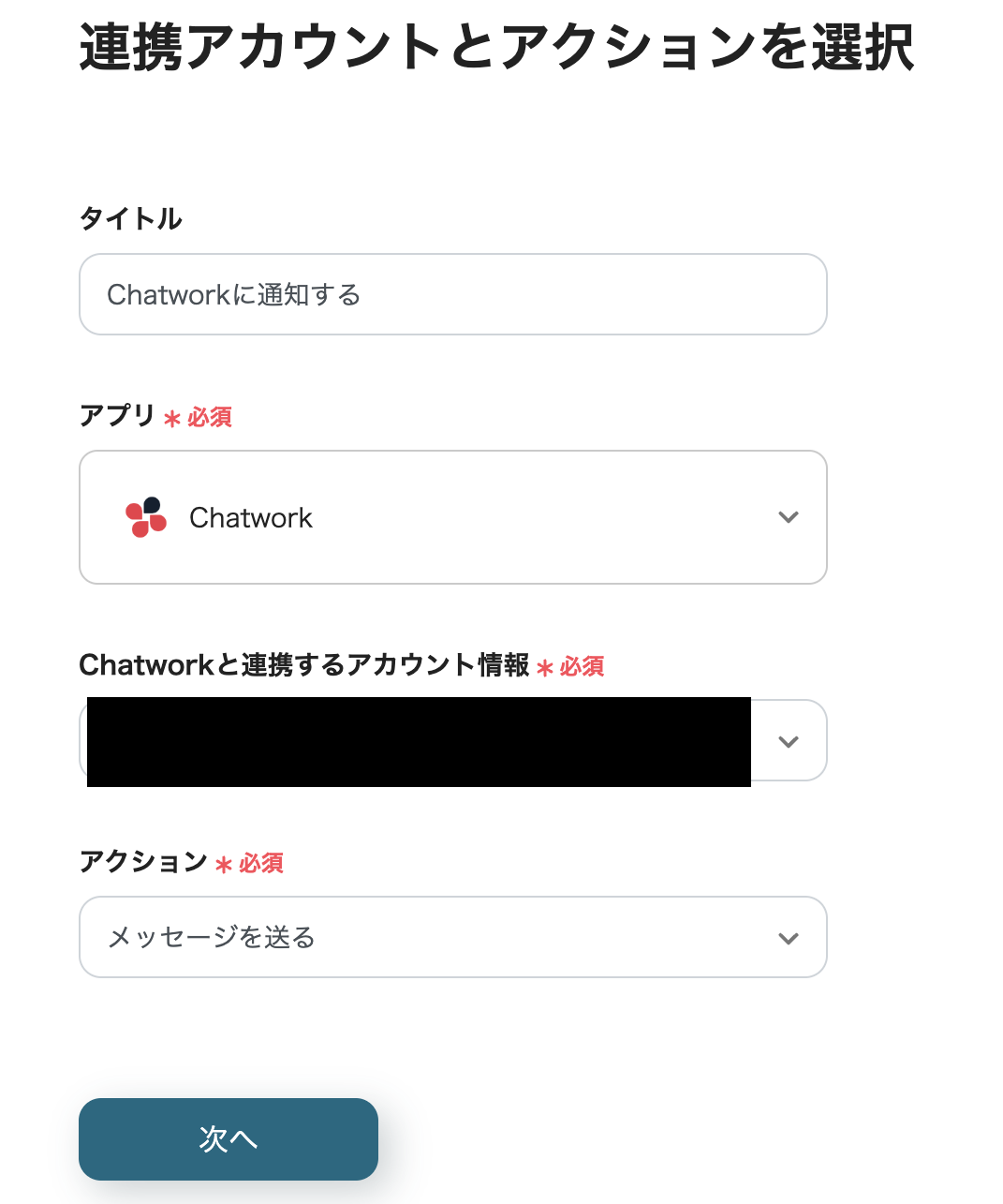Click the タイトル field label
Image resolution: width=1003 pixels, height=1204 pixels.
tap(130, 219)
